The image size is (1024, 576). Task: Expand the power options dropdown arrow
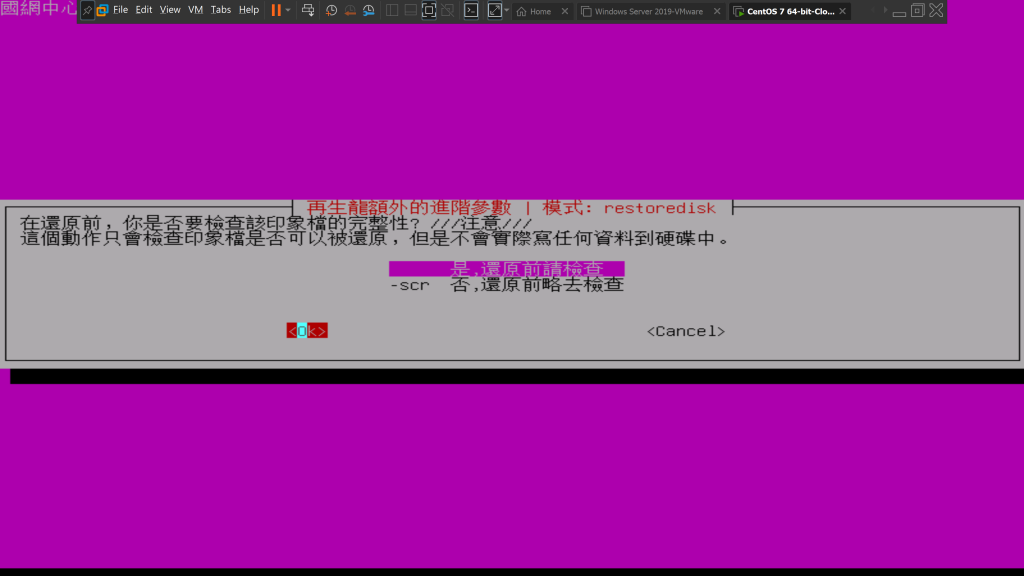tap(289, 10)
